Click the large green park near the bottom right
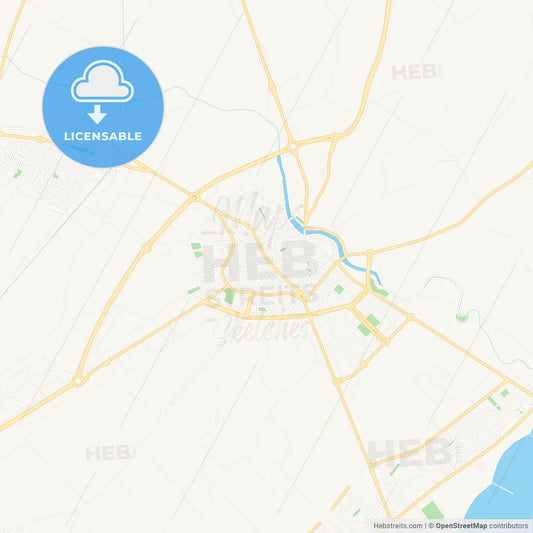 432,512
